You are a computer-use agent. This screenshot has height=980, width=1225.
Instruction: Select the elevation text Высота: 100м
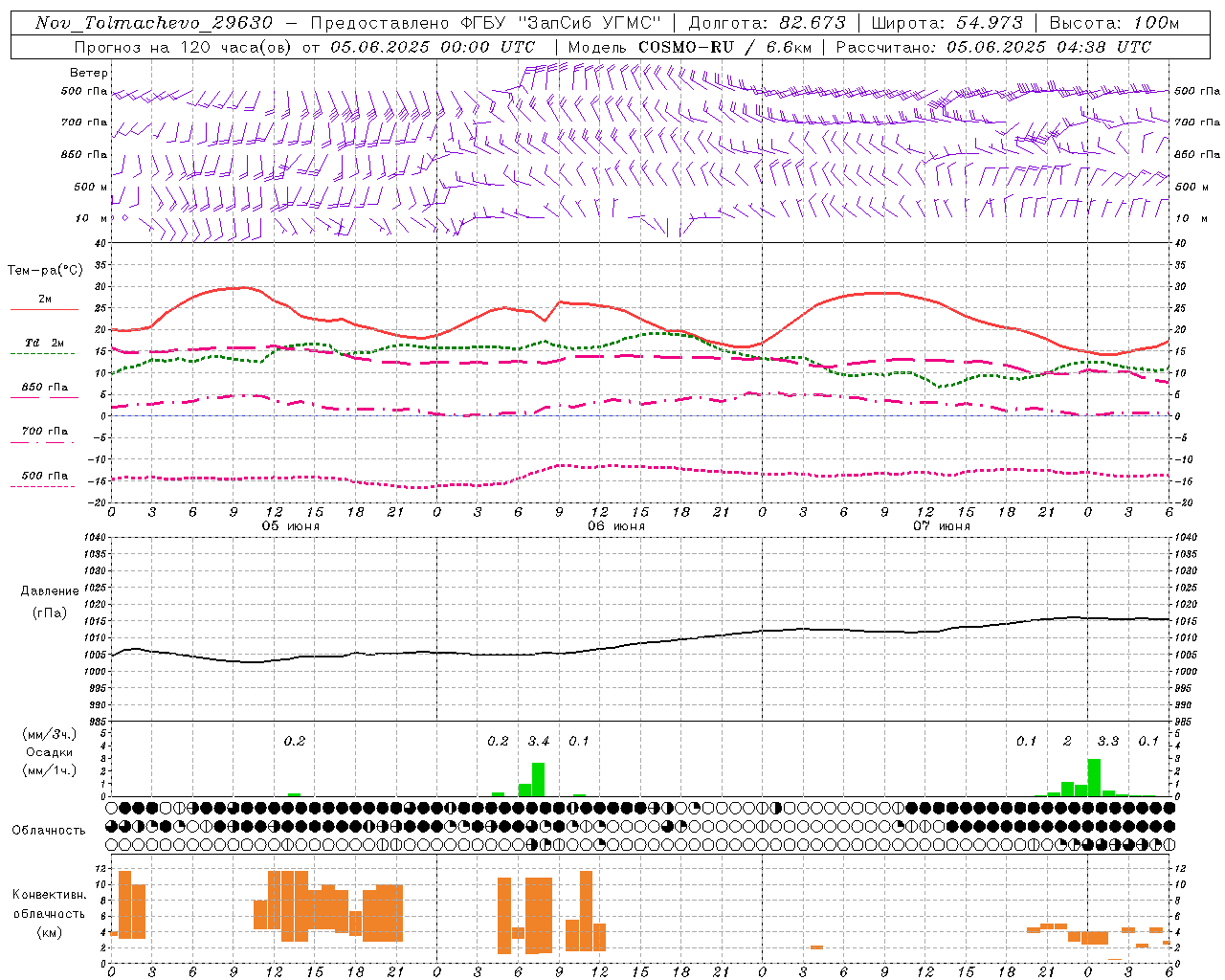1114,23
